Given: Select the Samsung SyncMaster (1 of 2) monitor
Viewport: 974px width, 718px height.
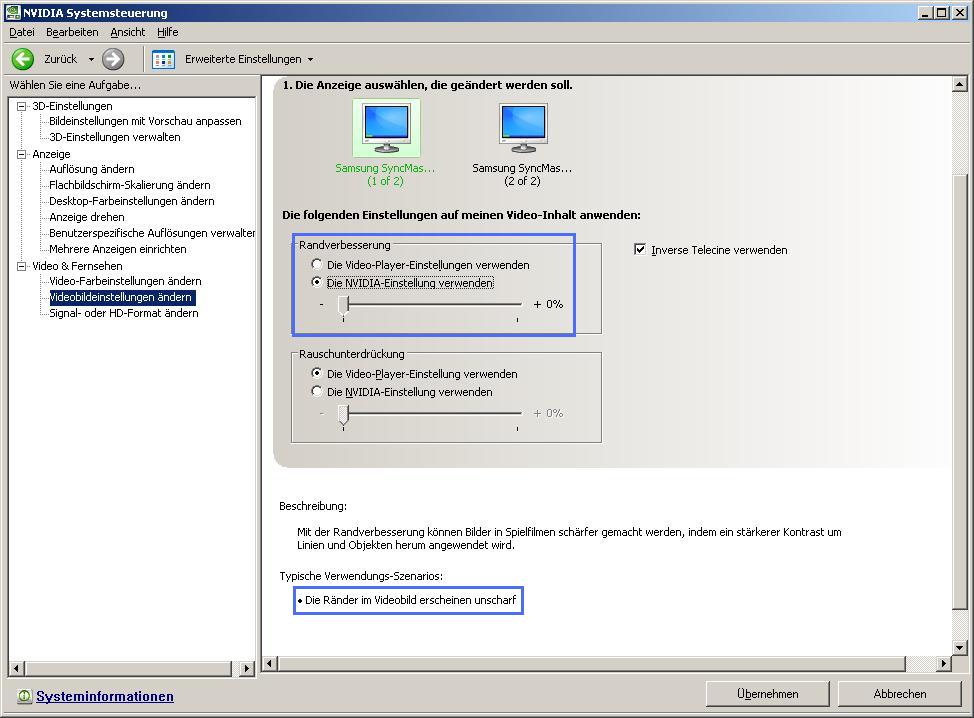Looking at the screenshot, I should [x=385, y=143].
